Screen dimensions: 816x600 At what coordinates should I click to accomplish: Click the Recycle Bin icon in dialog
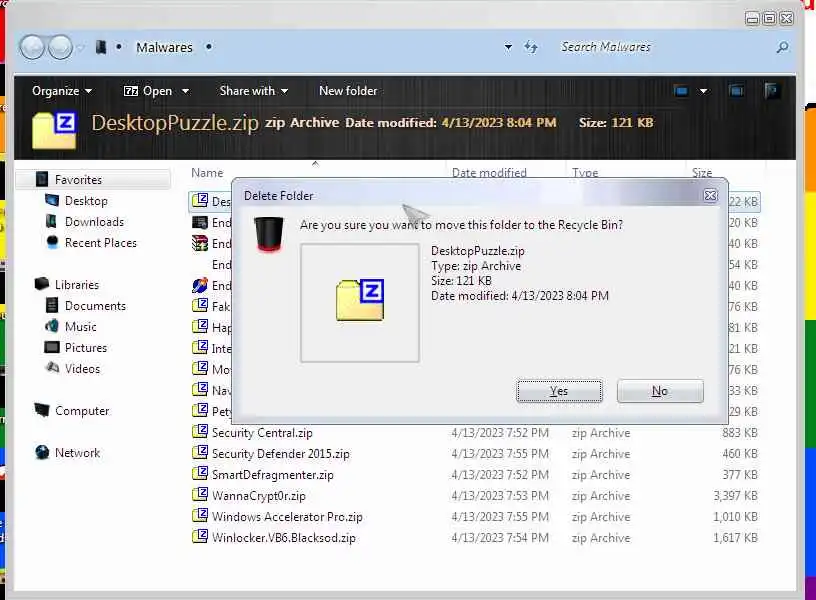[x=269, y=235]
